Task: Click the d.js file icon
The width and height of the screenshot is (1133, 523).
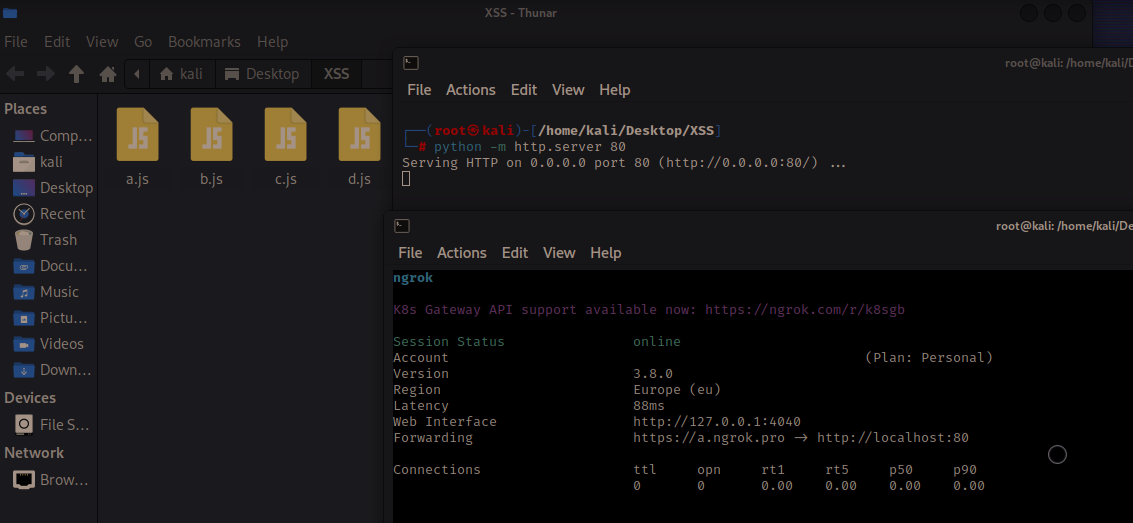Action: (359, 135)
